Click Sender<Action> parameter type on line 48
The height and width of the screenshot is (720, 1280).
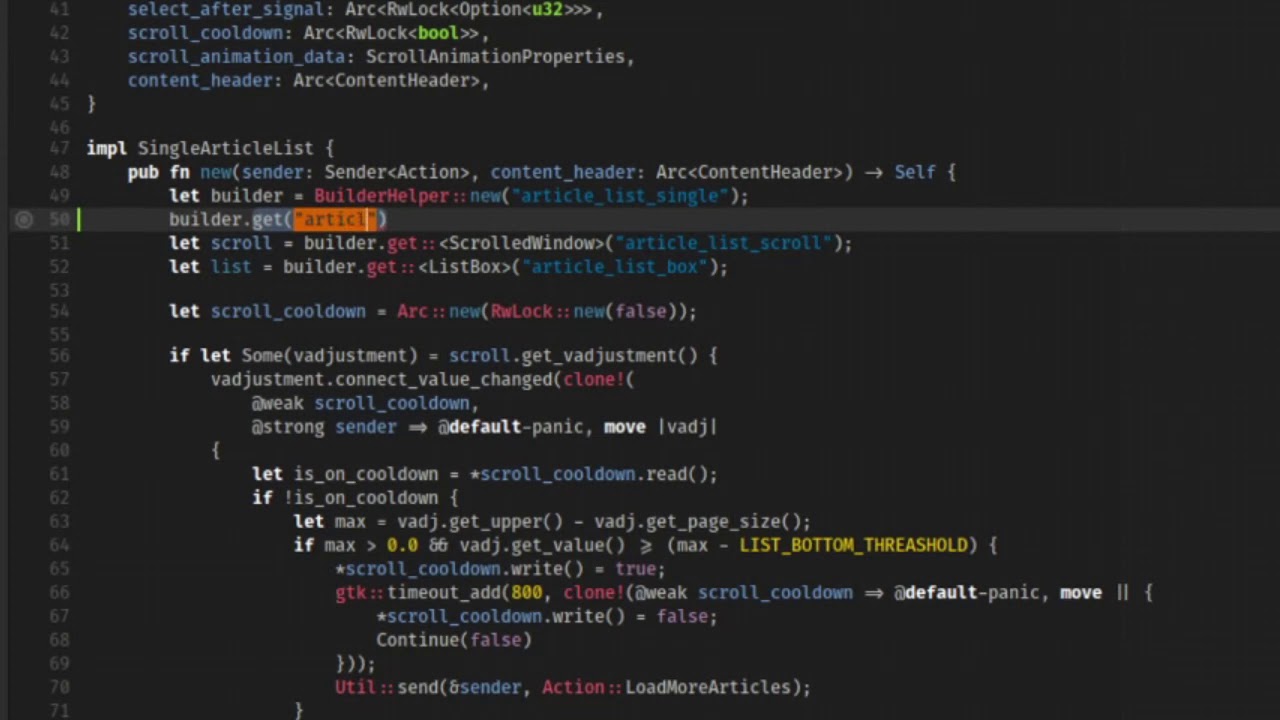click(397, 172)
